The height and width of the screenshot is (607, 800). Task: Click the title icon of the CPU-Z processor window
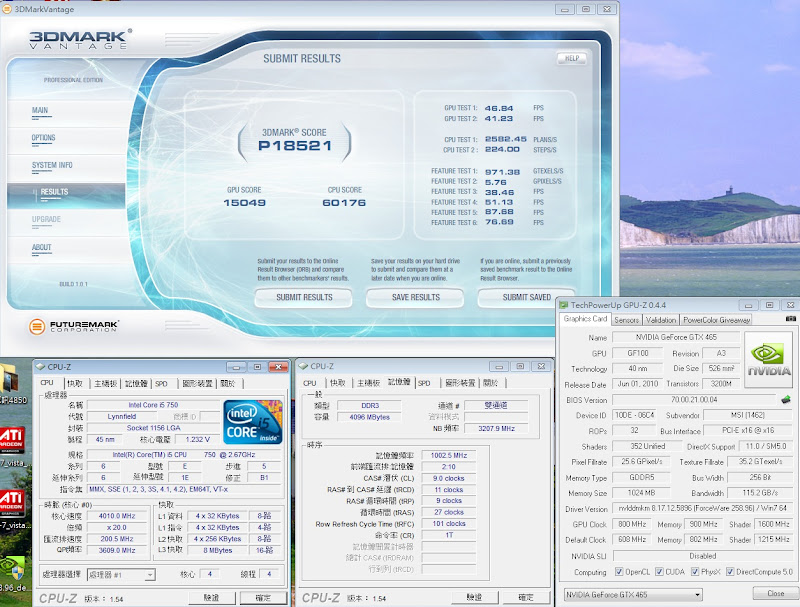point(41,367)
